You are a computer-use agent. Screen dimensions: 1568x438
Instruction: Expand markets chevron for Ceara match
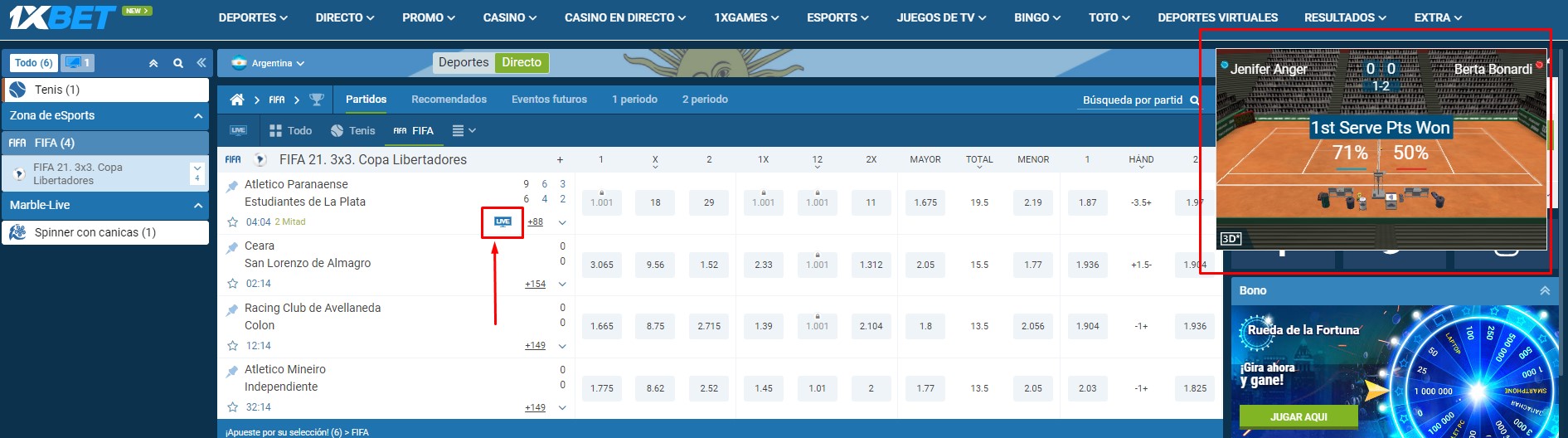pyautogui.click(x=562, y=284)
